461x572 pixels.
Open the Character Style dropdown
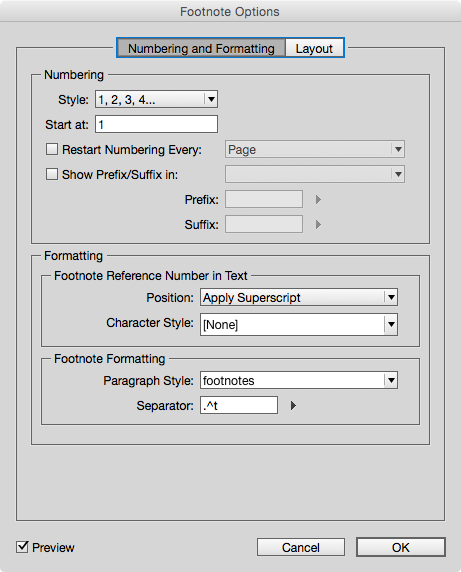[299, 324]
